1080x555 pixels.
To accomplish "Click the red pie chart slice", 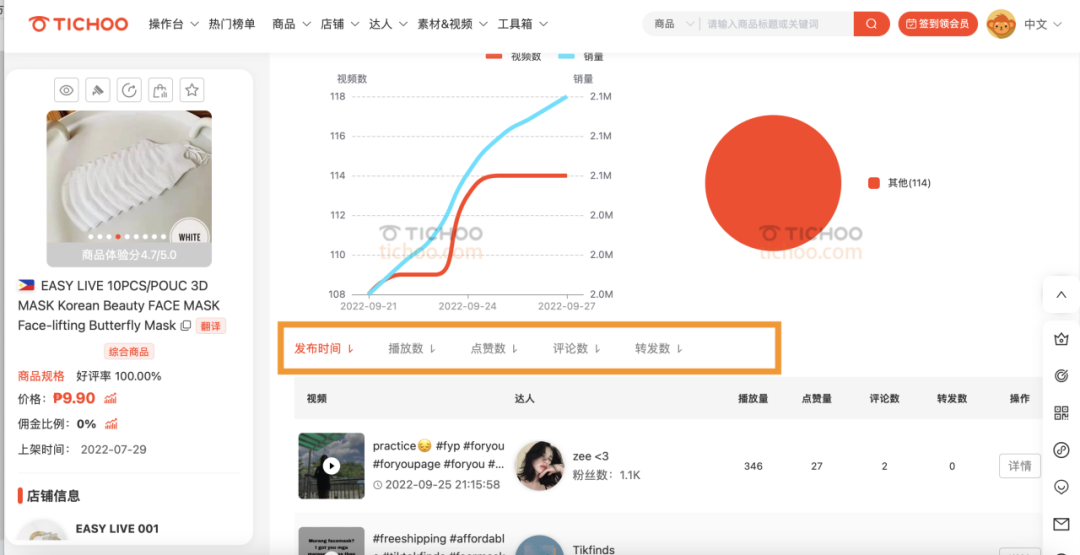I will point(773,182).
